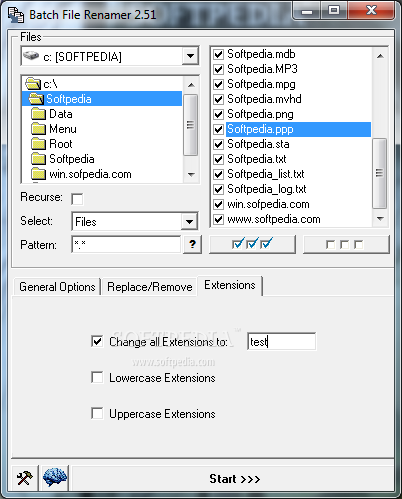Disable Change all Extensions to option
Screen dimensions: 402x499
click(x=97, y=341)
